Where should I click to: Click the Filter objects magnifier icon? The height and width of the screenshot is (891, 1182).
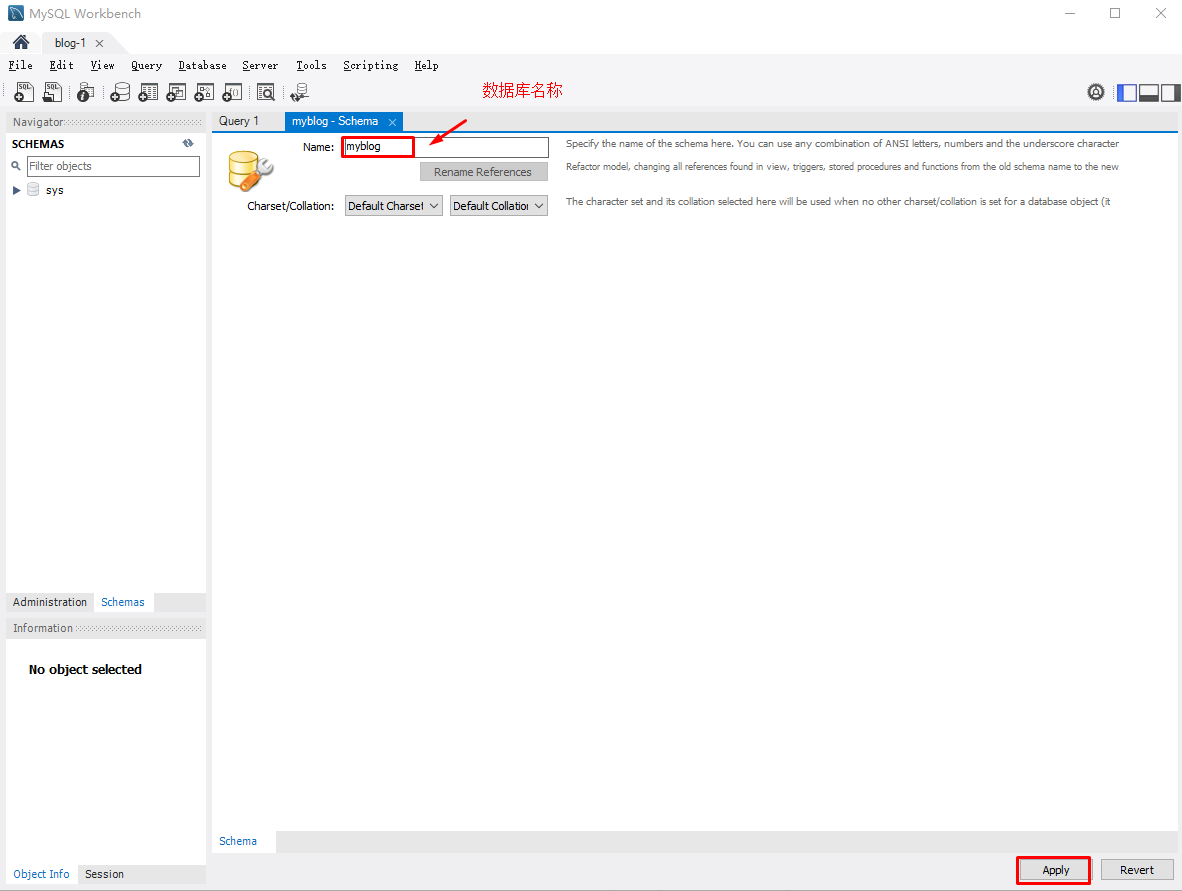[16, 166]
